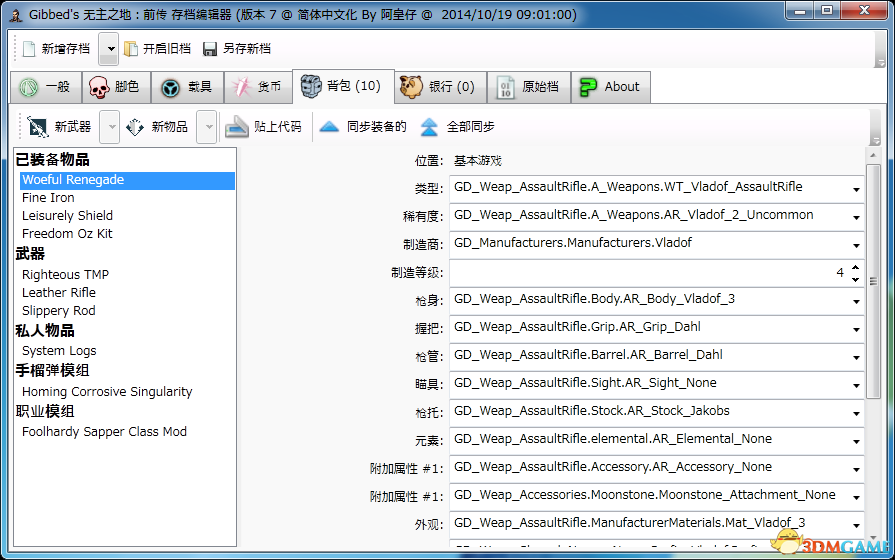Select the Slippery Rod weapon

(x=58, y=311)
